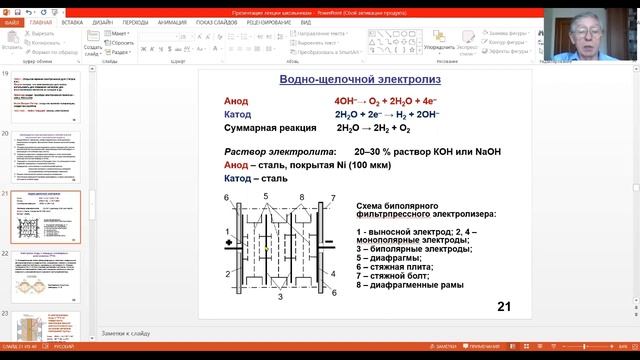
Task: Switch to ДИЗАЙН tab
Action: (102, 23)
